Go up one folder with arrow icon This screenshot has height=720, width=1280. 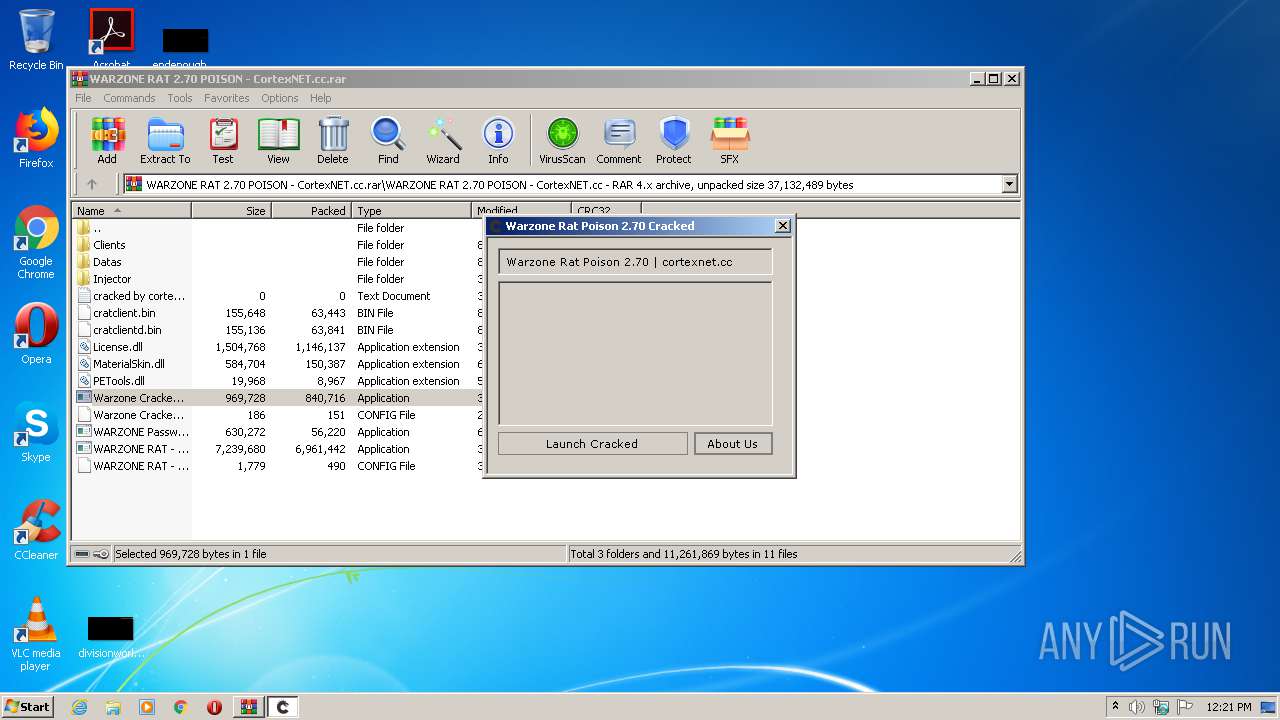click(92, 184)
